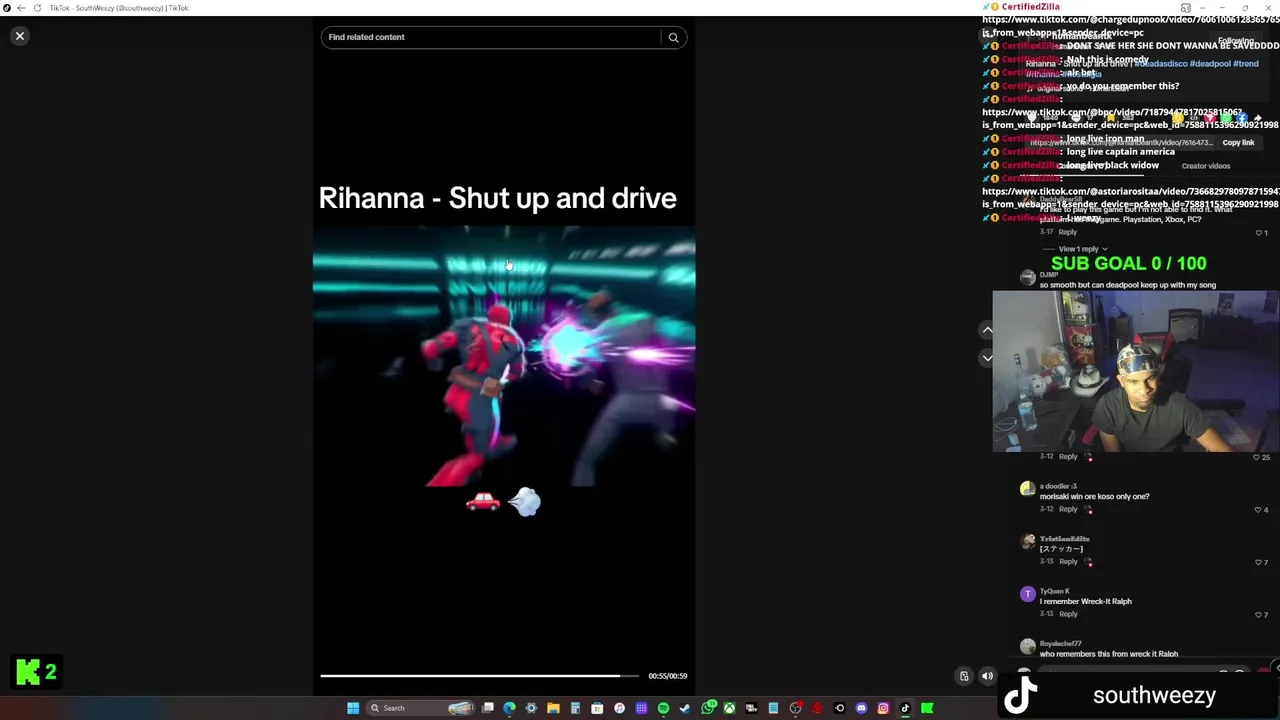Viewport: 1280px width, 720px height.
Task: Reload the page with browser refresh icon
Action: click(x=38, y=8)
